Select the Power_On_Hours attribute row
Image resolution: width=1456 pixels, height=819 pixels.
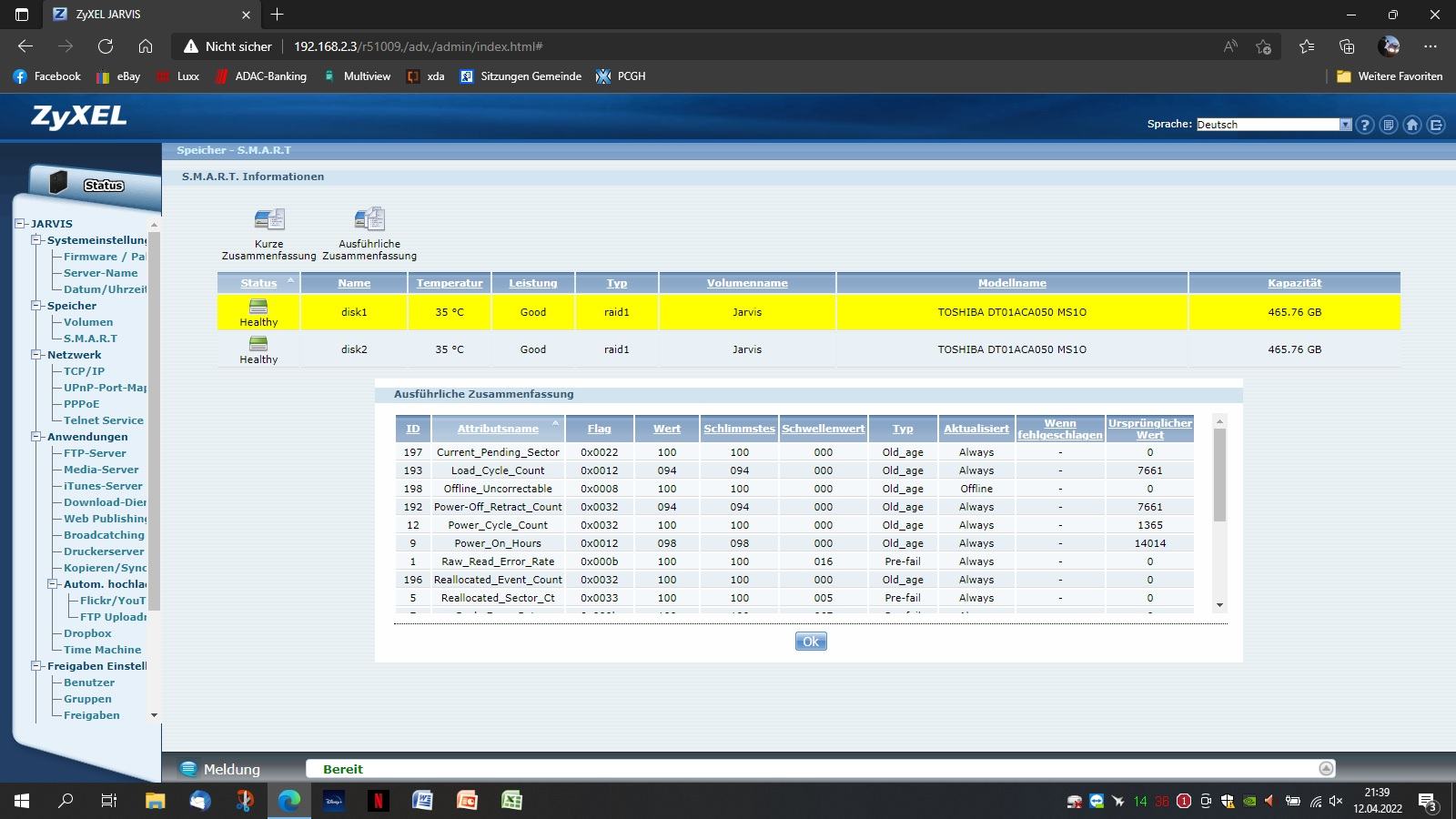click(794, 543)
